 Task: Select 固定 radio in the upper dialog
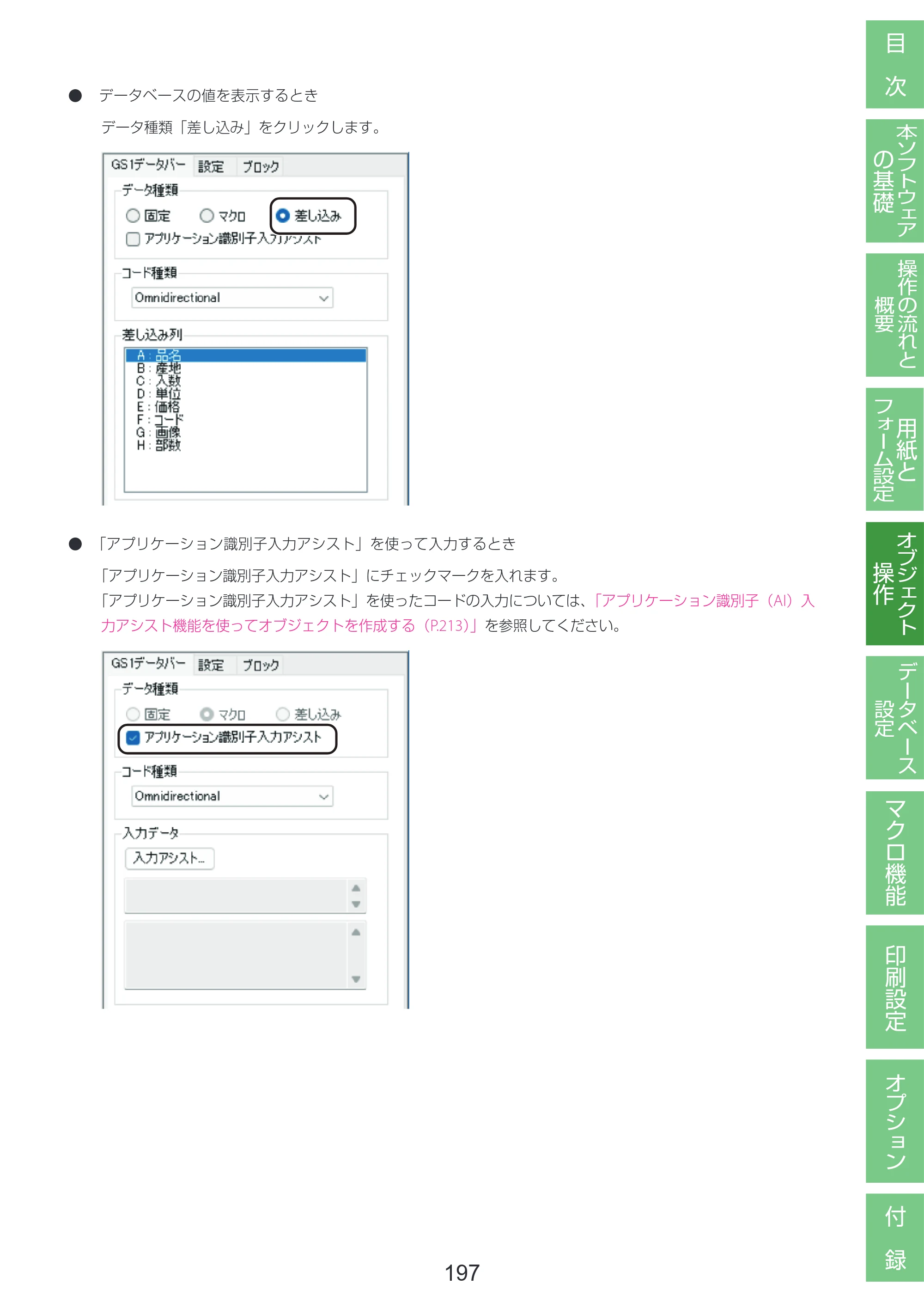pyautogui.click(x=148, y=216)
